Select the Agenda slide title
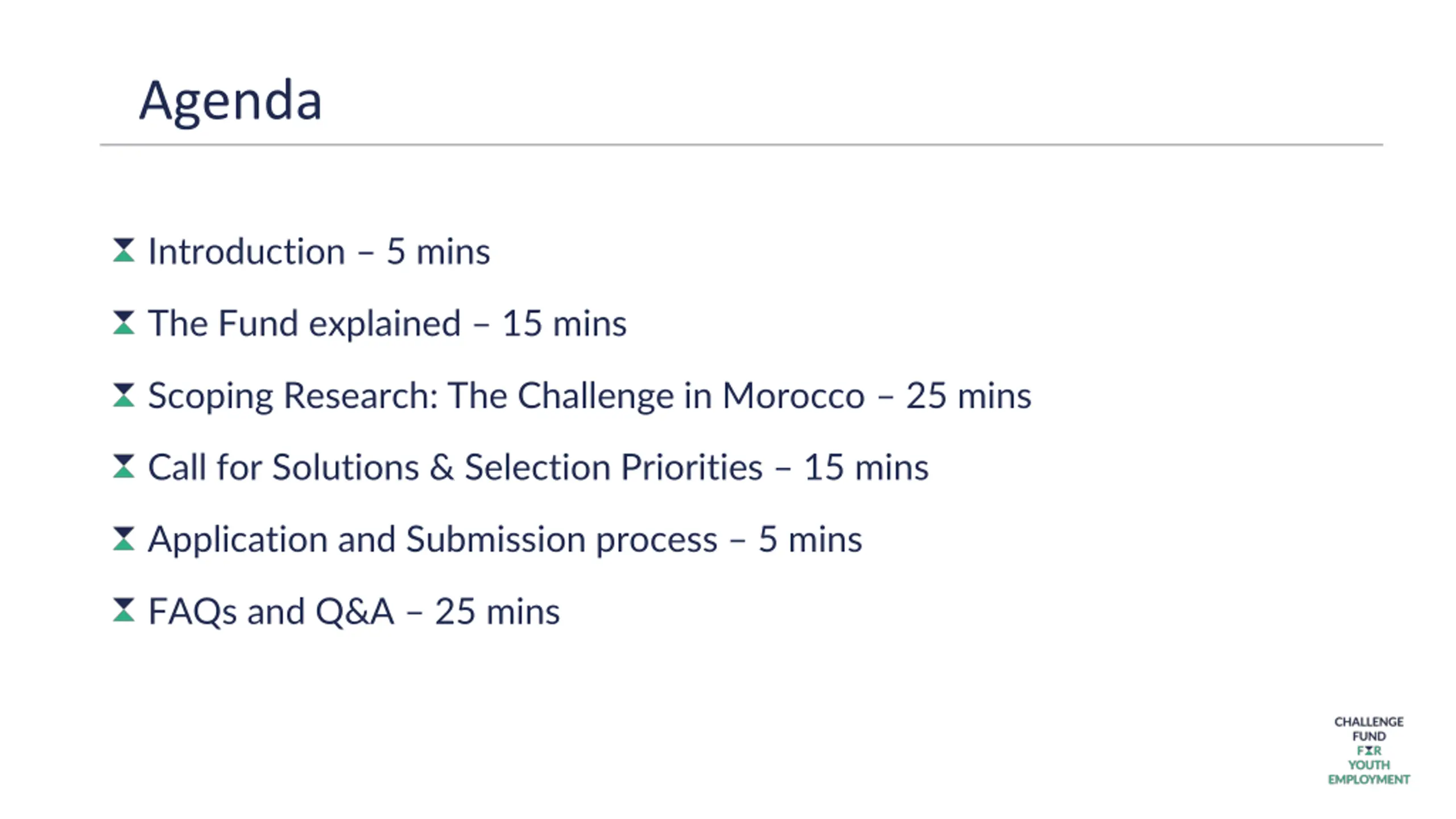Screen dimensions: 1456x819 pyautogui.click(x=230, y=101)
